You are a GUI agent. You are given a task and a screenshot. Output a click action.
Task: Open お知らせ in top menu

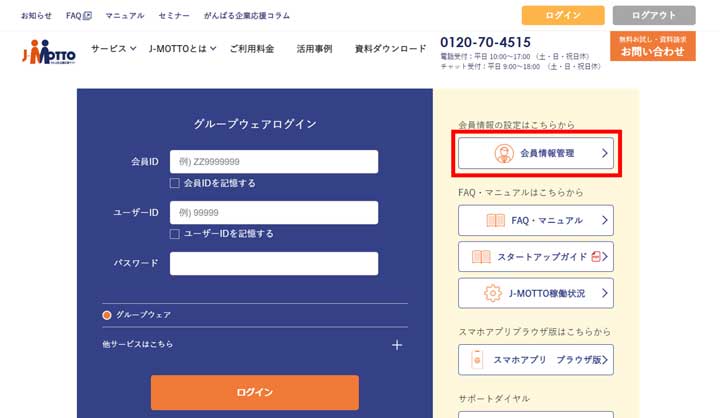(36, 16)
